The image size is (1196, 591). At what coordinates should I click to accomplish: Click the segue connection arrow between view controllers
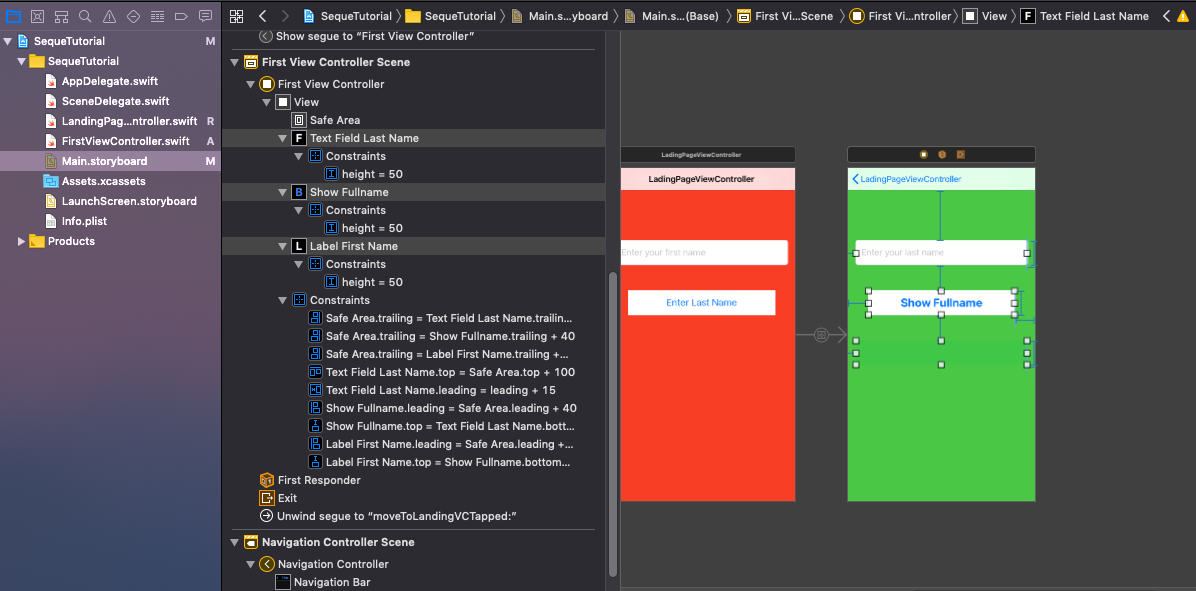(x=822, y=334)
